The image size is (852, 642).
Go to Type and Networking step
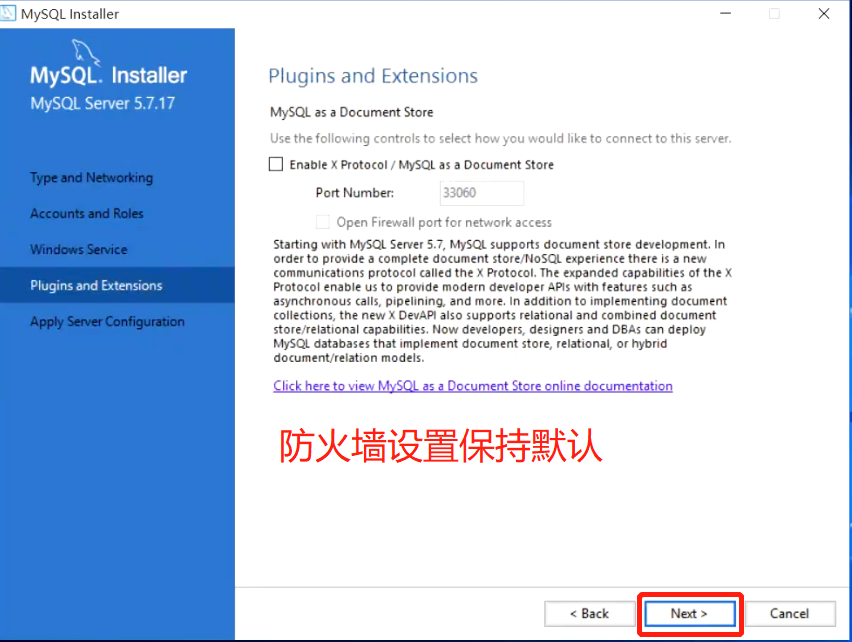tap(91, 178)
